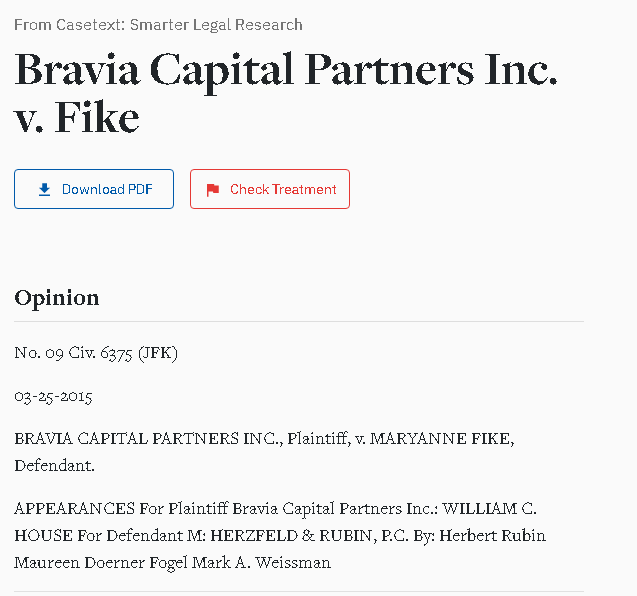The image size is (637, 596).
Task: Select the Opinion section heading
Action: [x=56, y=298]
